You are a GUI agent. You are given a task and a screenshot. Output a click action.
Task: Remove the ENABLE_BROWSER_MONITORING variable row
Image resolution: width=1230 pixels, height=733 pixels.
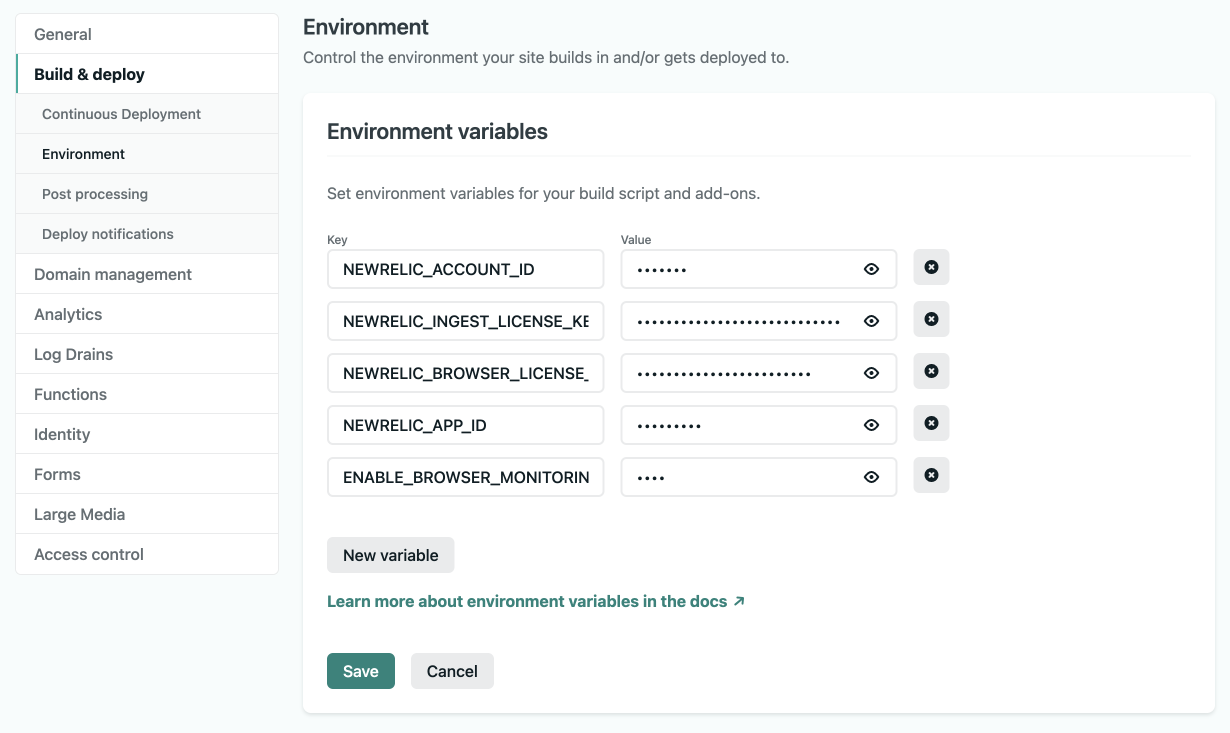[931, 475]
